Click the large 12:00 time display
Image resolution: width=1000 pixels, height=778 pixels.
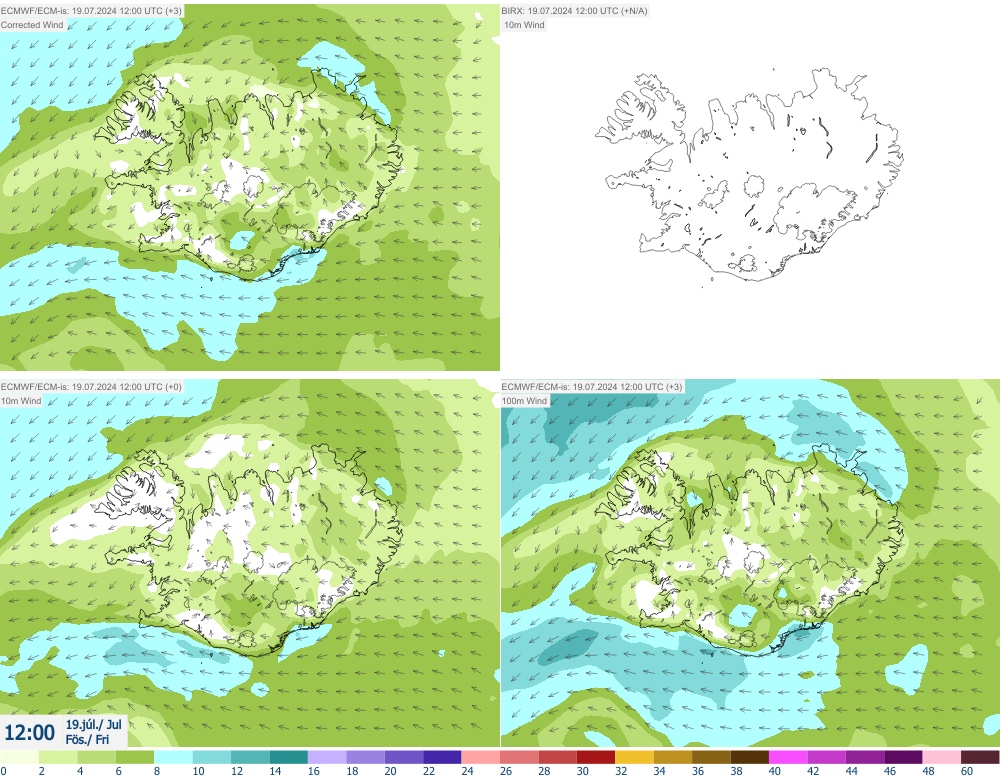point(29,732)
